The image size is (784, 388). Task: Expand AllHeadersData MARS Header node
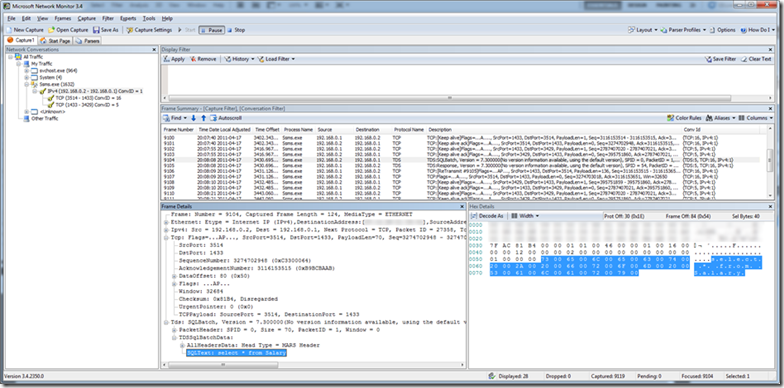tap(182, 346)
